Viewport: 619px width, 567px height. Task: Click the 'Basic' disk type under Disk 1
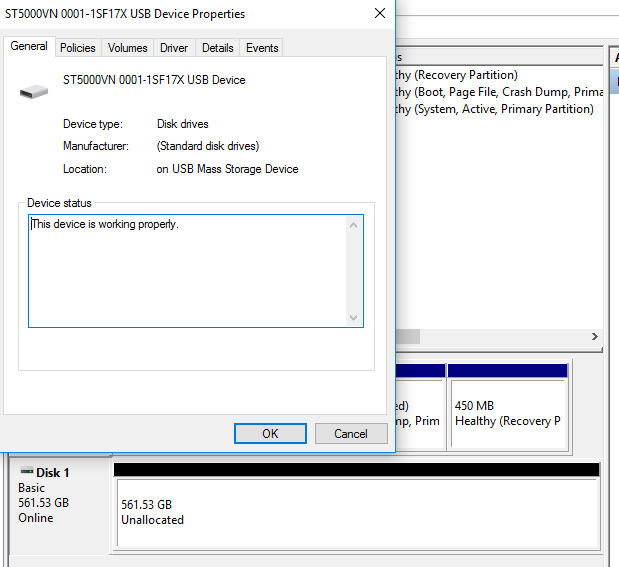[x=32, y=488]
